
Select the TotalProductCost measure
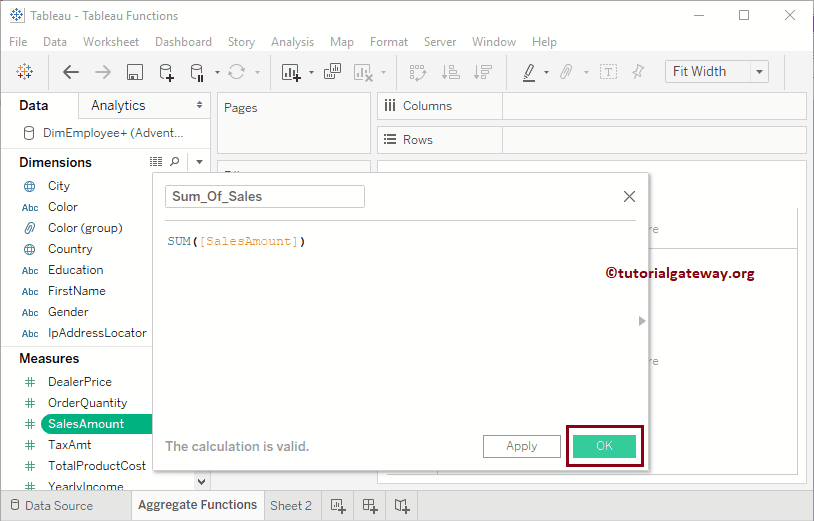coord(97,465)
